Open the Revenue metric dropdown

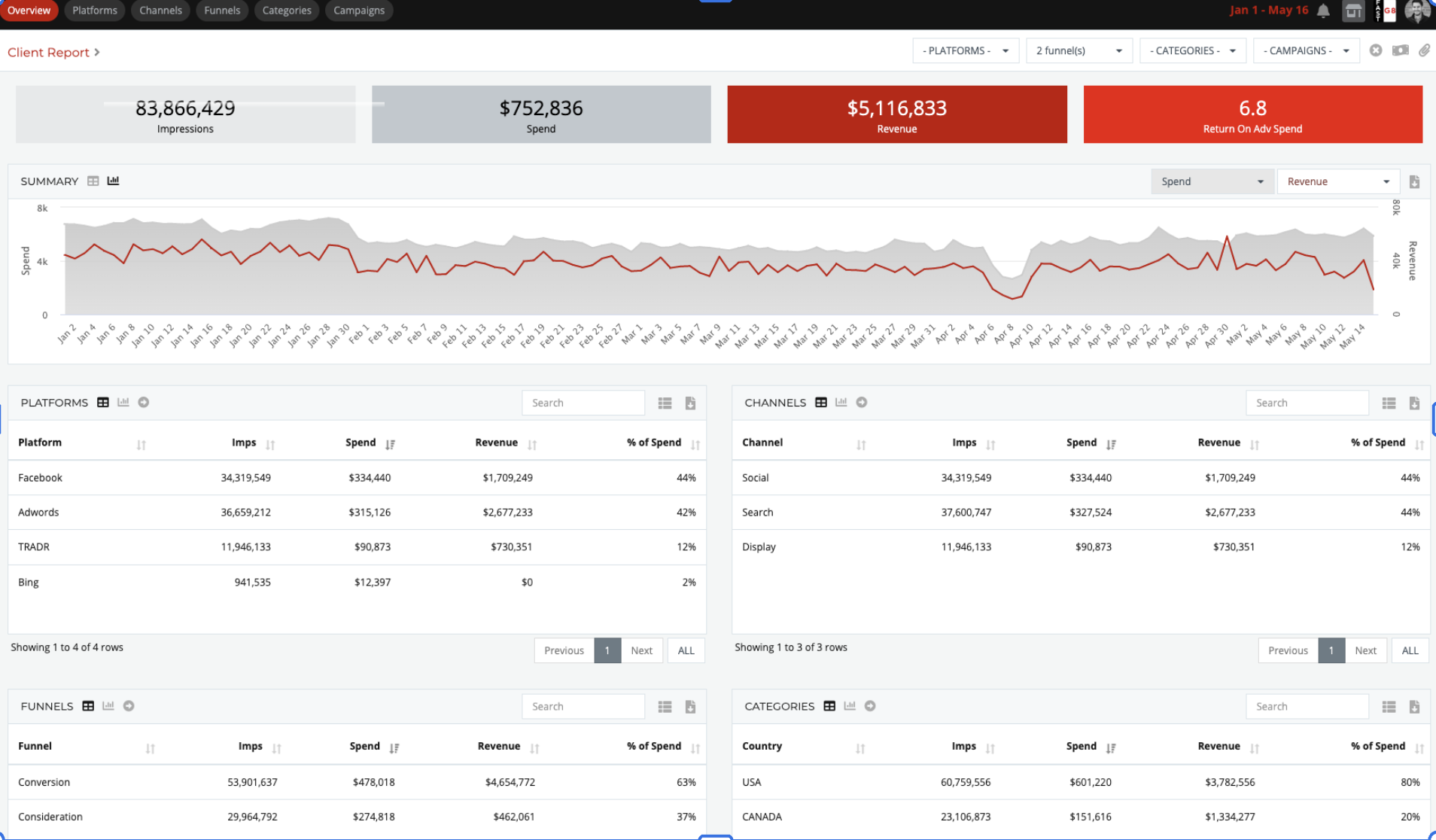1338,181
